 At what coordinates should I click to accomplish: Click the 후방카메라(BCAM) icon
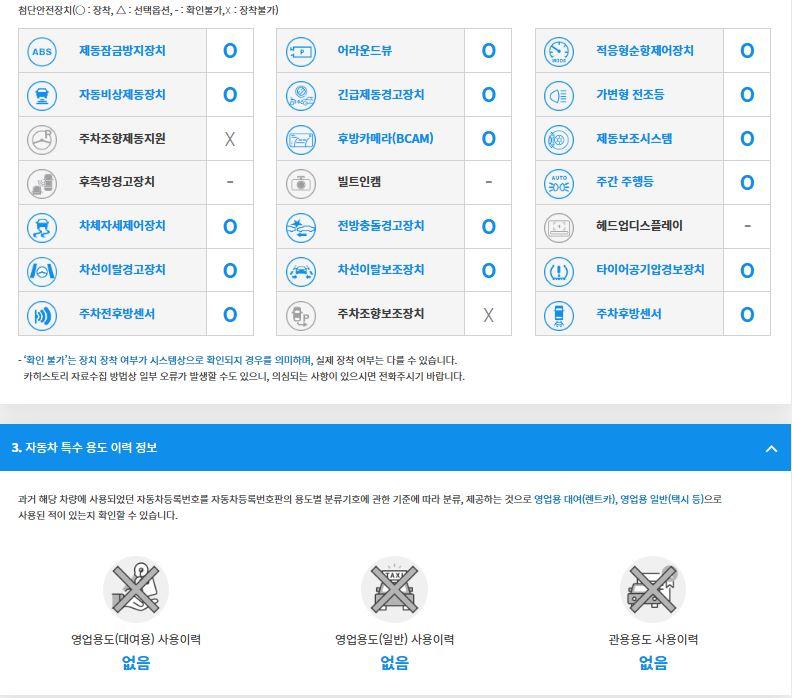[301, 139]
